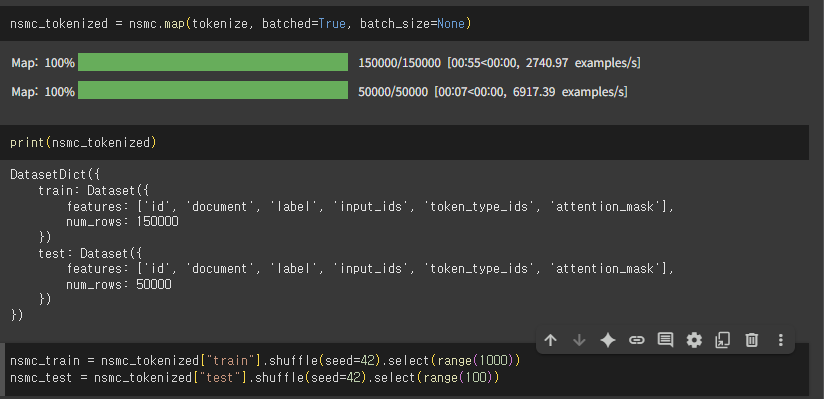Click the nsmc_tokenized map code cell

pos(404,24)
